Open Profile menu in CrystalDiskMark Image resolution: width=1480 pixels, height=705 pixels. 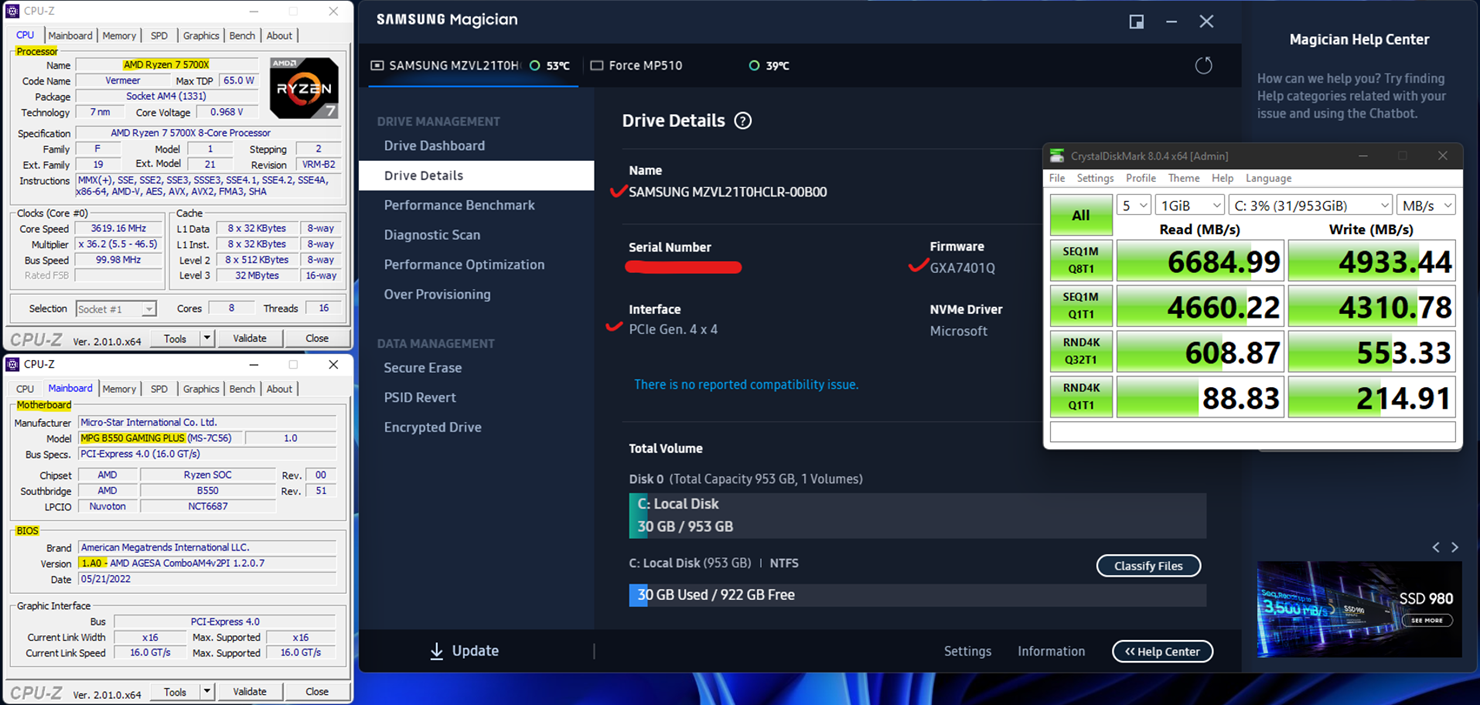tap(1141, 178)
